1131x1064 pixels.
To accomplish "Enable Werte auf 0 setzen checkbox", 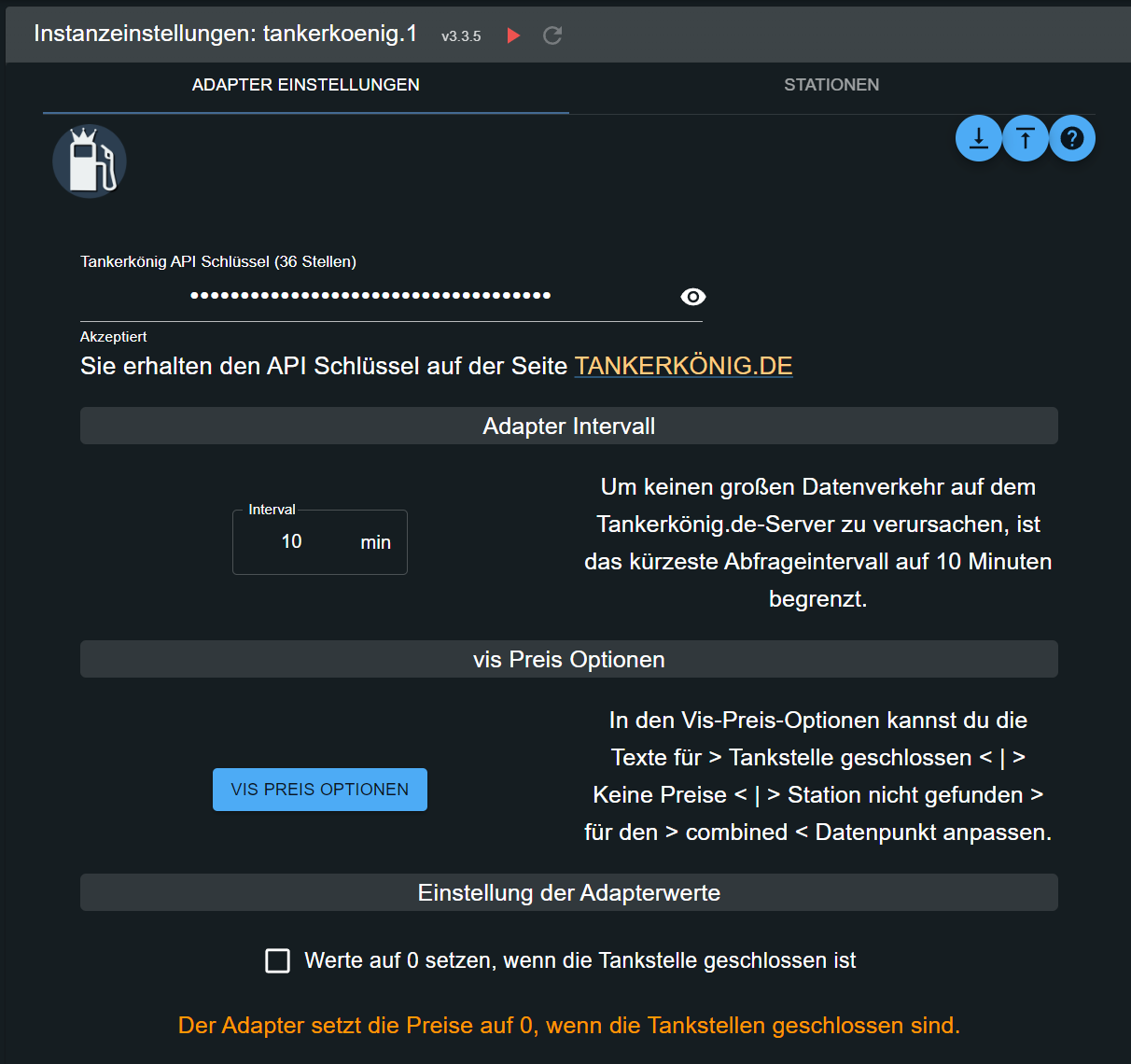I will [x=278, y=960].
